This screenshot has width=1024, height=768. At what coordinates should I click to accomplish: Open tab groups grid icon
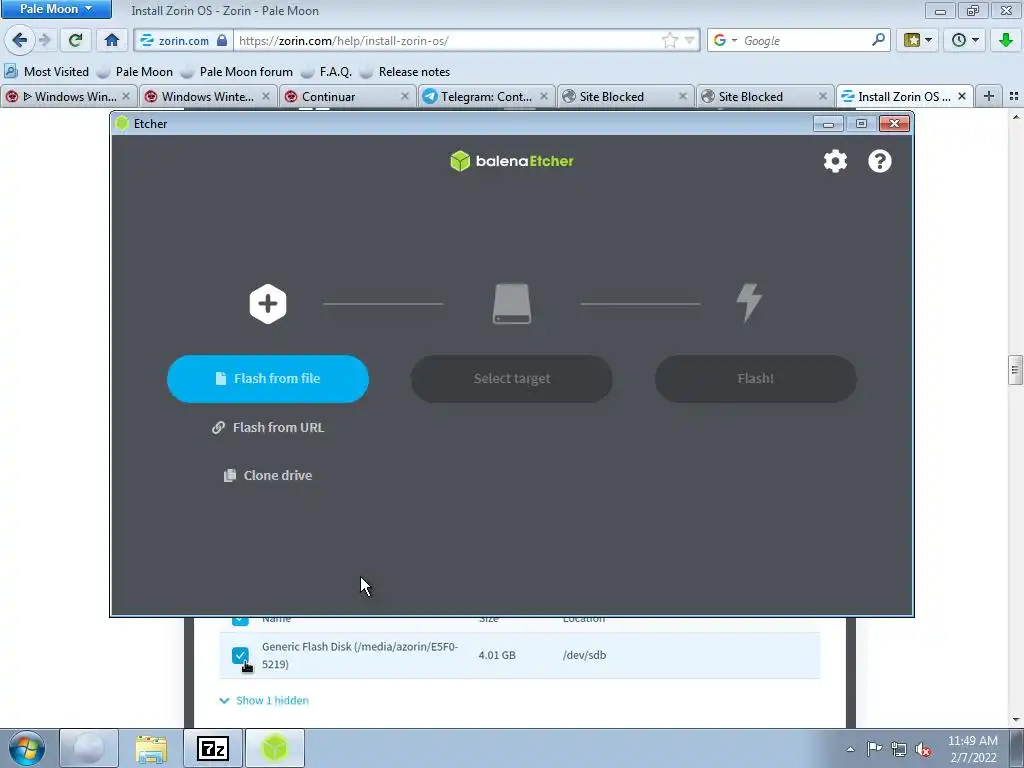1014,97
